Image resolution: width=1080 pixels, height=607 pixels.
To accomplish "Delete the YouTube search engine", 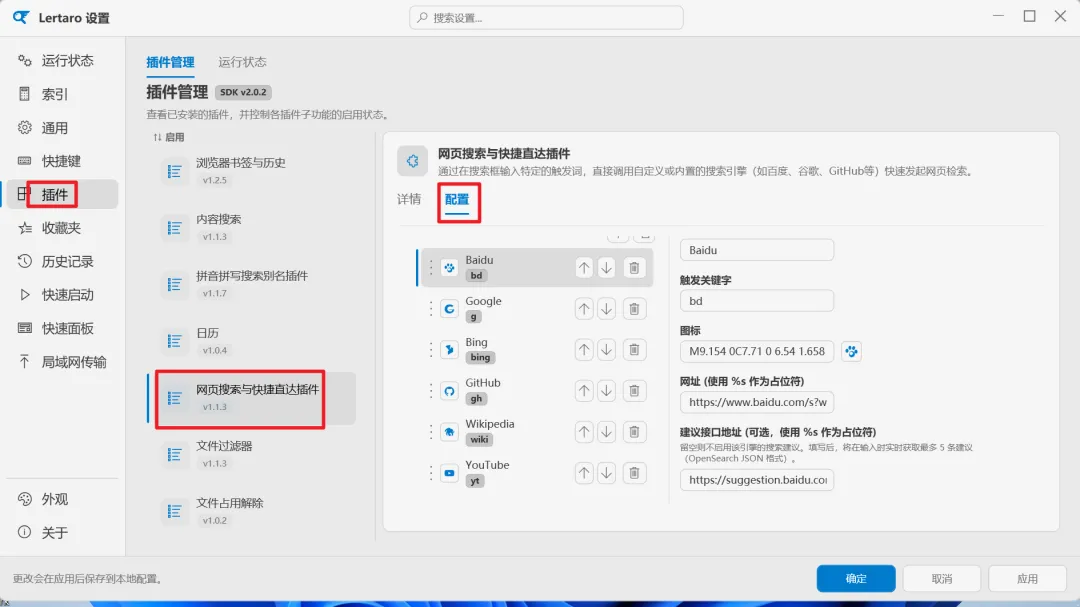I will click(634, 473).
